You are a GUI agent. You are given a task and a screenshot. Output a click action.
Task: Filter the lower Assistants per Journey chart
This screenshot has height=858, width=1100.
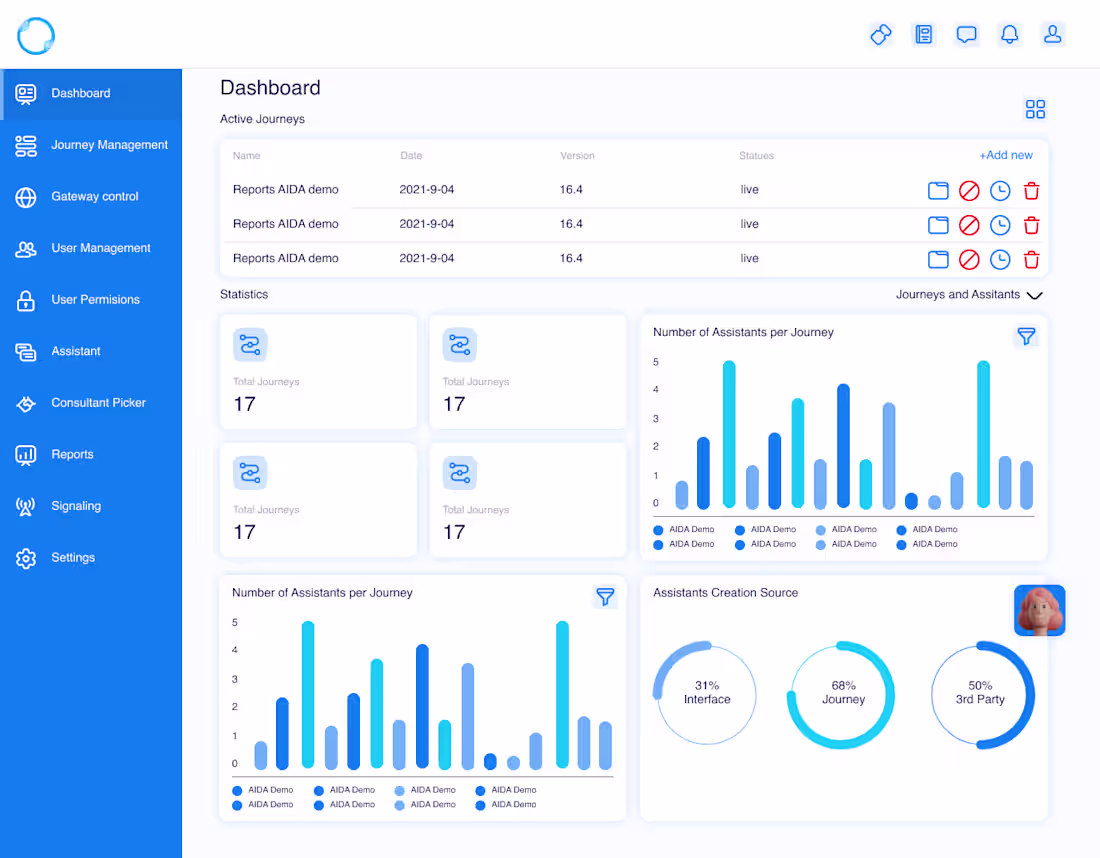point(605,596)
